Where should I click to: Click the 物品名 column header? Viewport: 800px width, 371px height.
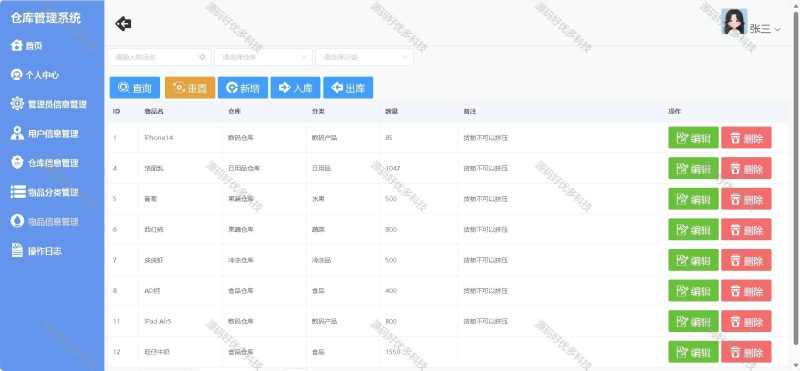click(x=154, y=111)
